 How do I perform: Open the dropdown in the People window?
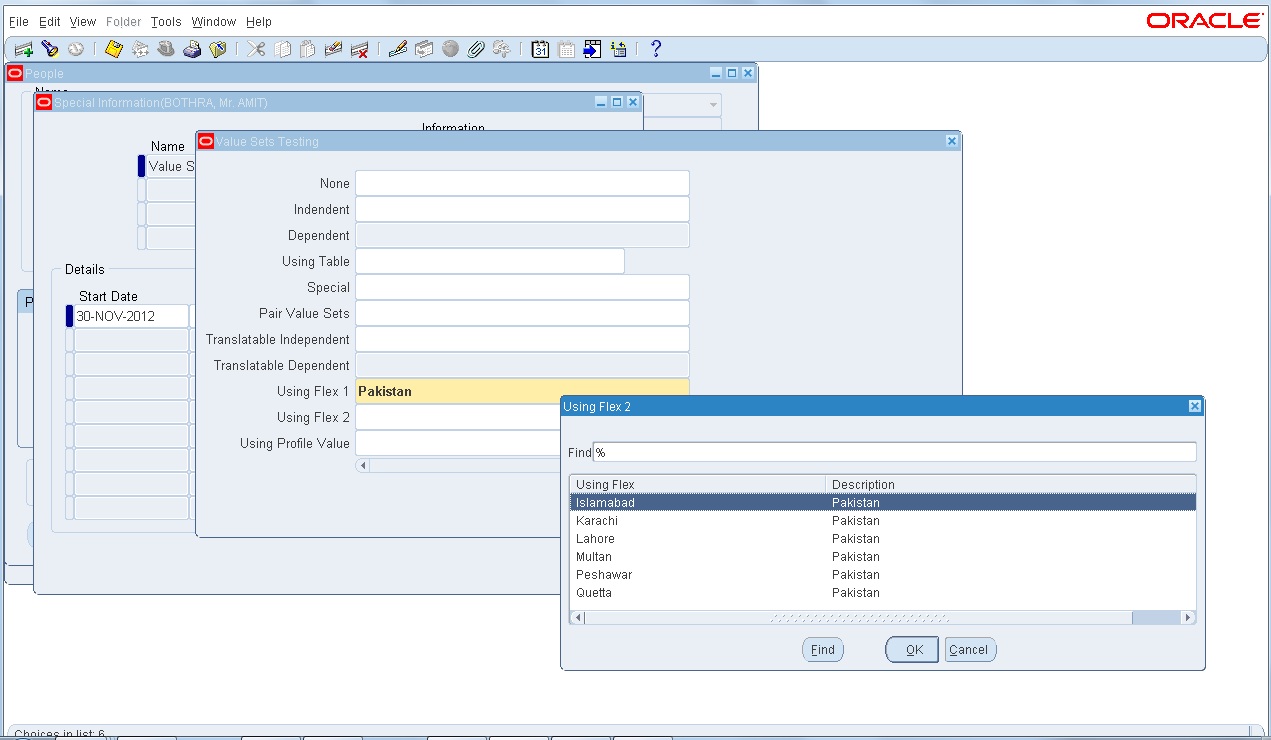[711, 104]
